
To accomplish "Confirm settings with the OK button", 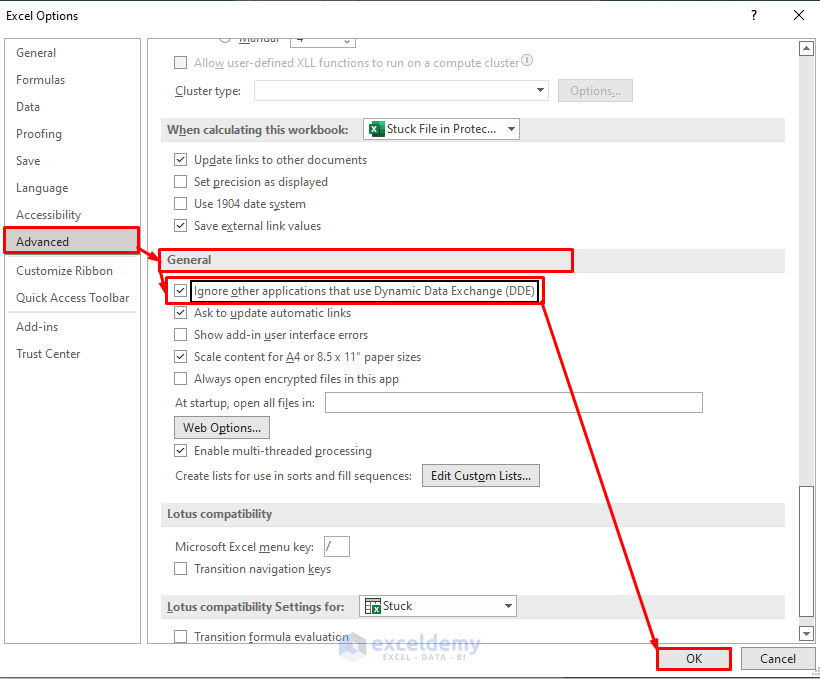I will pos(693,658).
